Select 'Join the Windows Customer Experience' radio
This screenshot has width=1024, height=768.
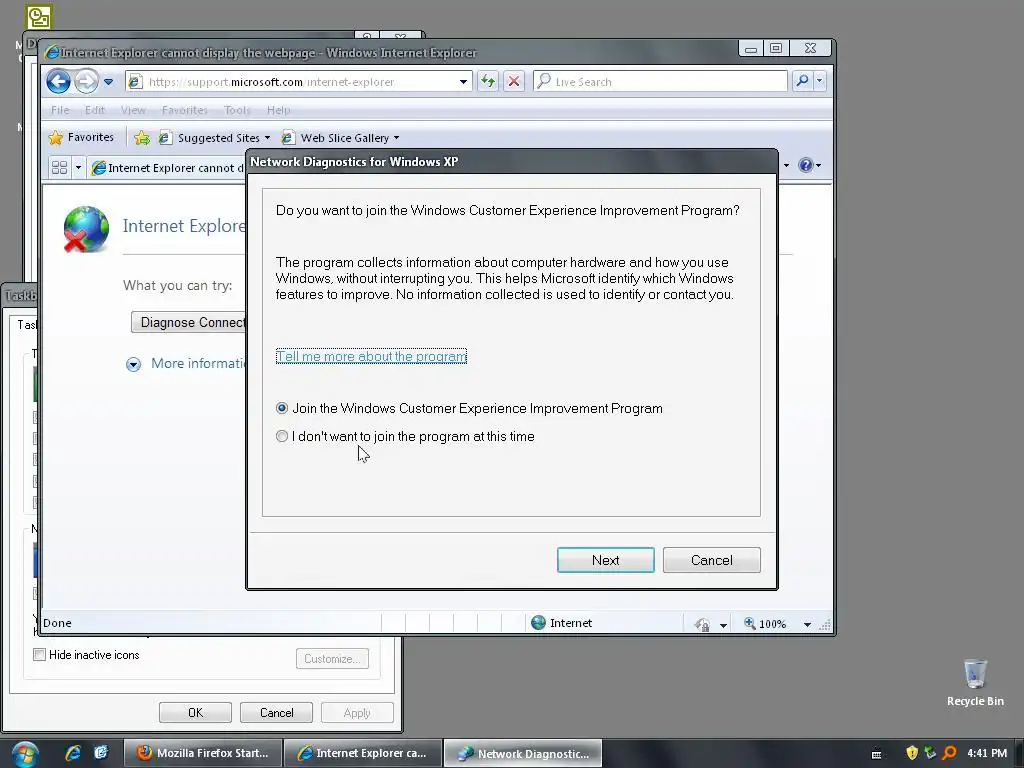click(281, 408)
